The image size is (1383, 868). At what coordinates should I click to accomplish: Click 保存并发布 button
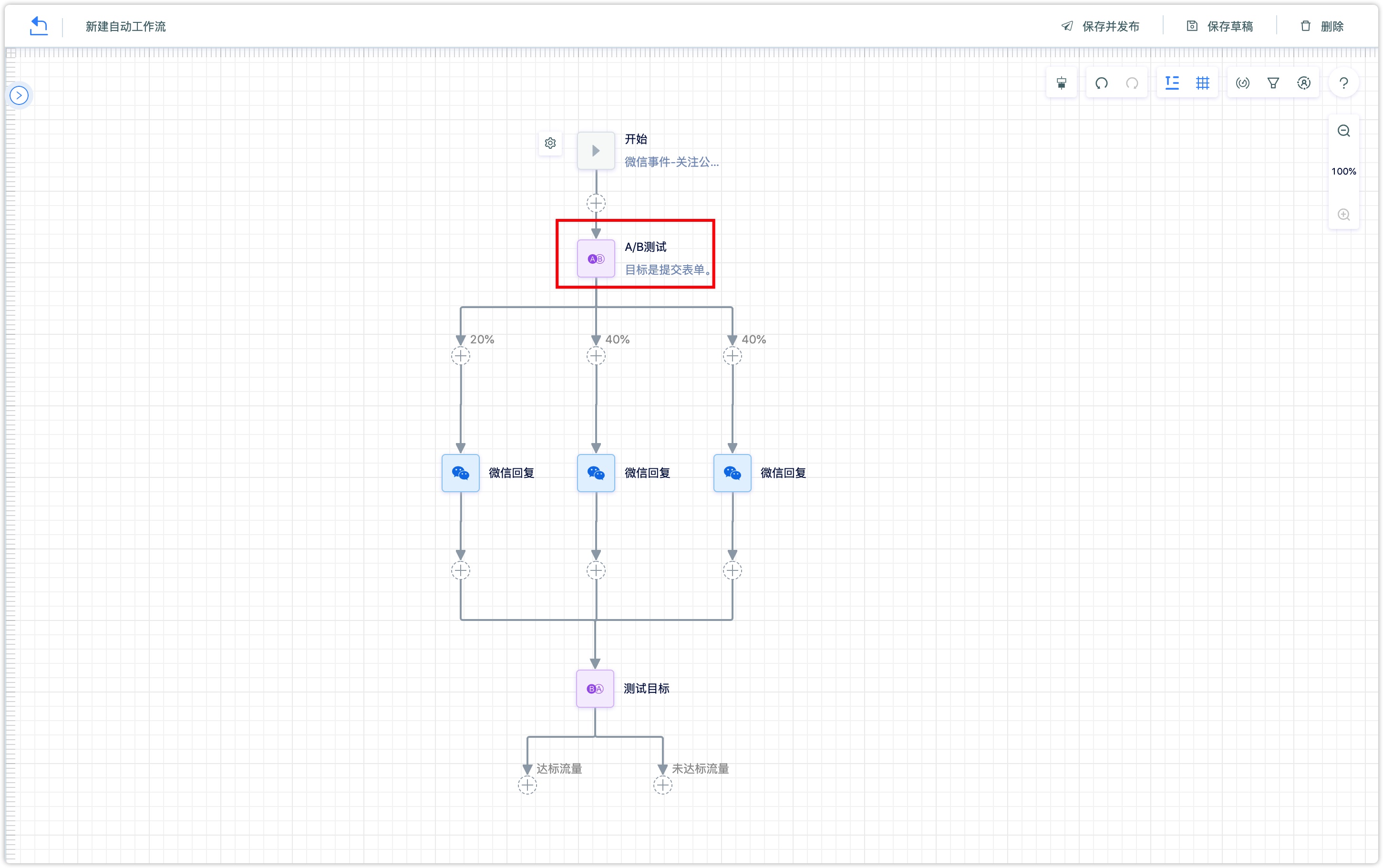click(x=1100, y=26)
